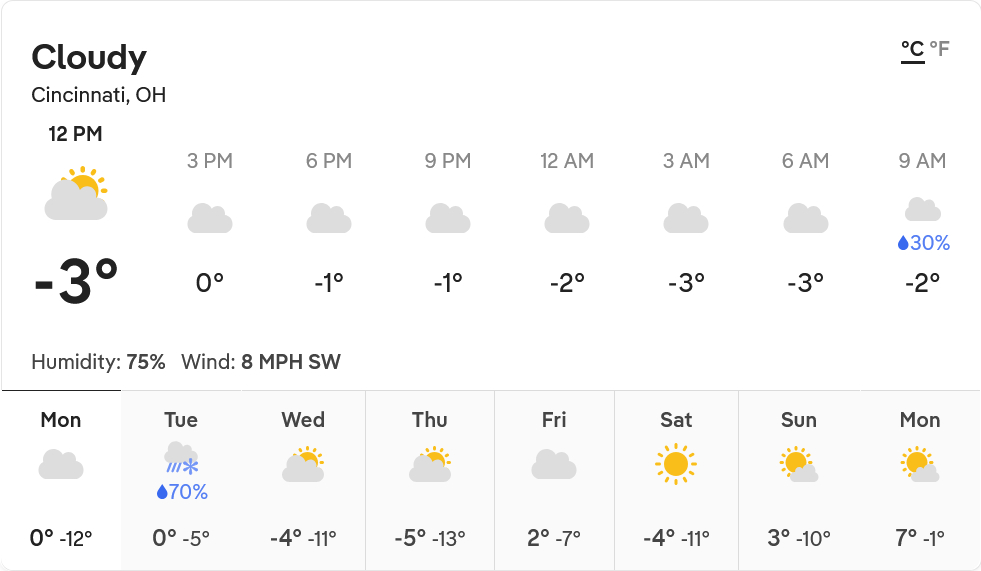Click Tuesday's rain and snow icon
The height and width of the screenshot is (571, 981).
tap(181, 459)
